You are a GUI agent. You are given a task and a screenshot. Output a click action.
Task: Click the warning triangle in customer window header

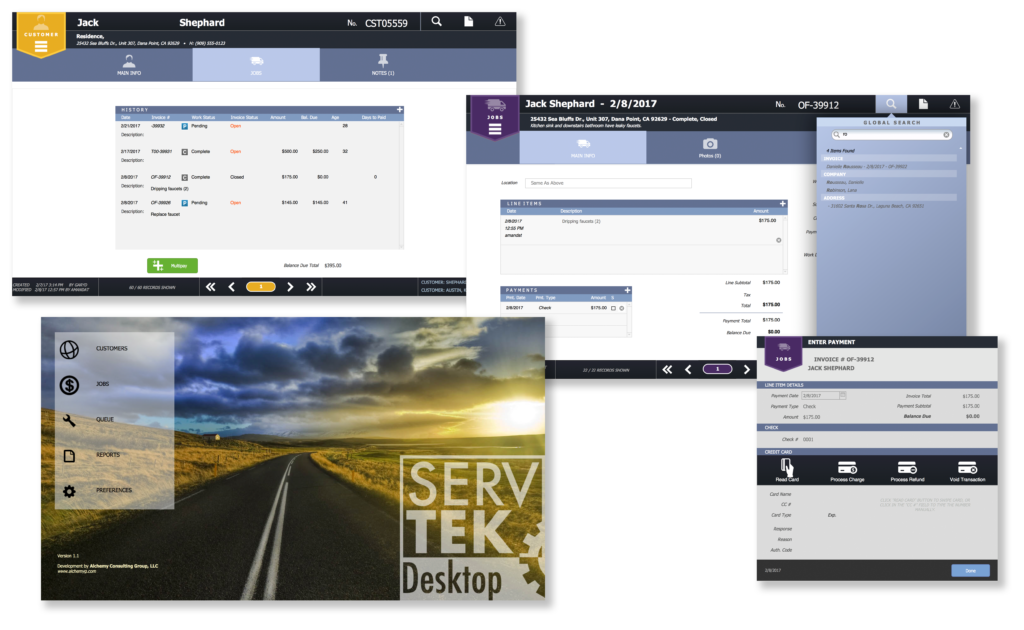[x=500, y=22]
